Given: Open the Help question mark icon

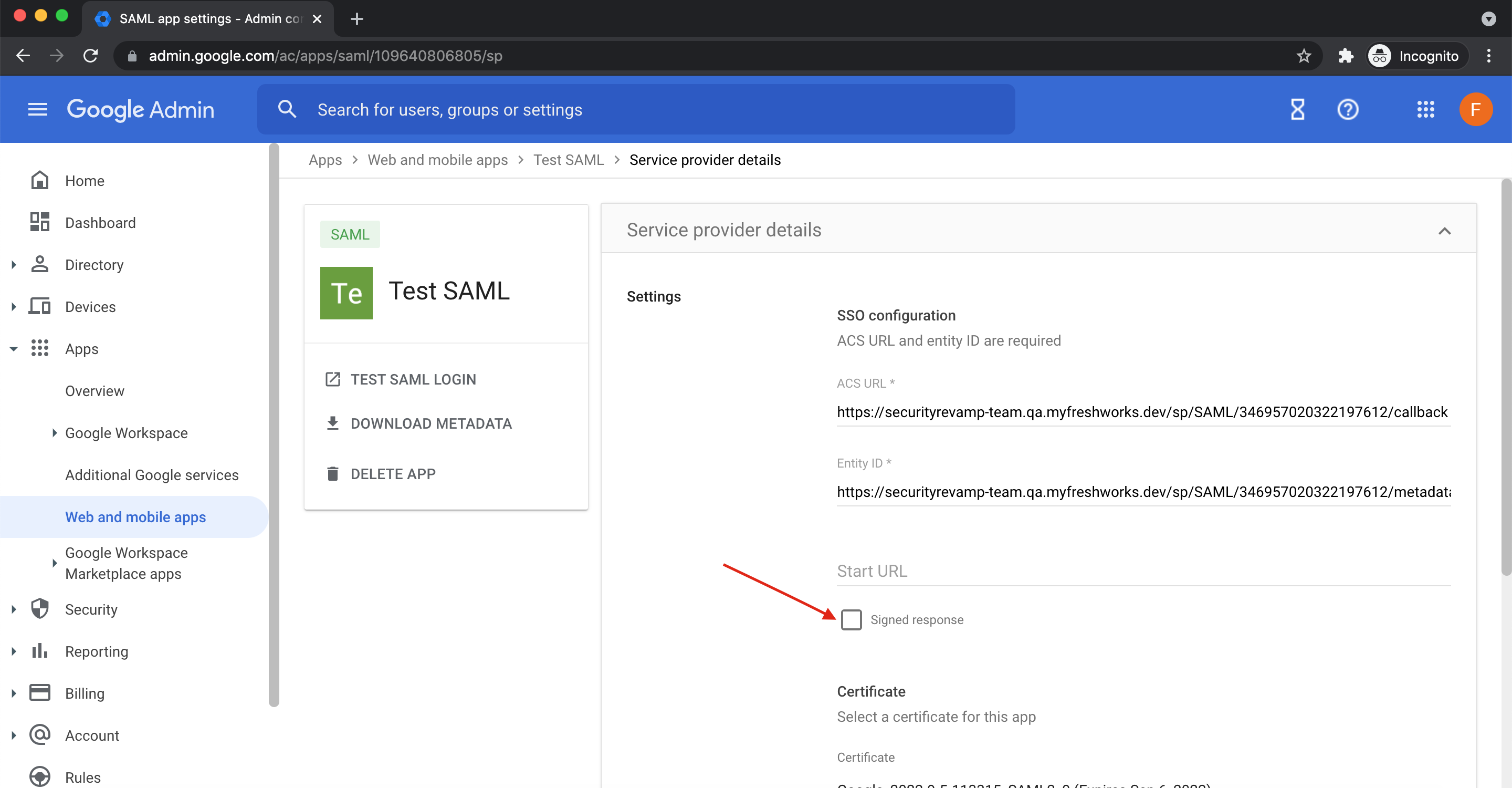Looking at the screenshot, I should coord(1348,109).
